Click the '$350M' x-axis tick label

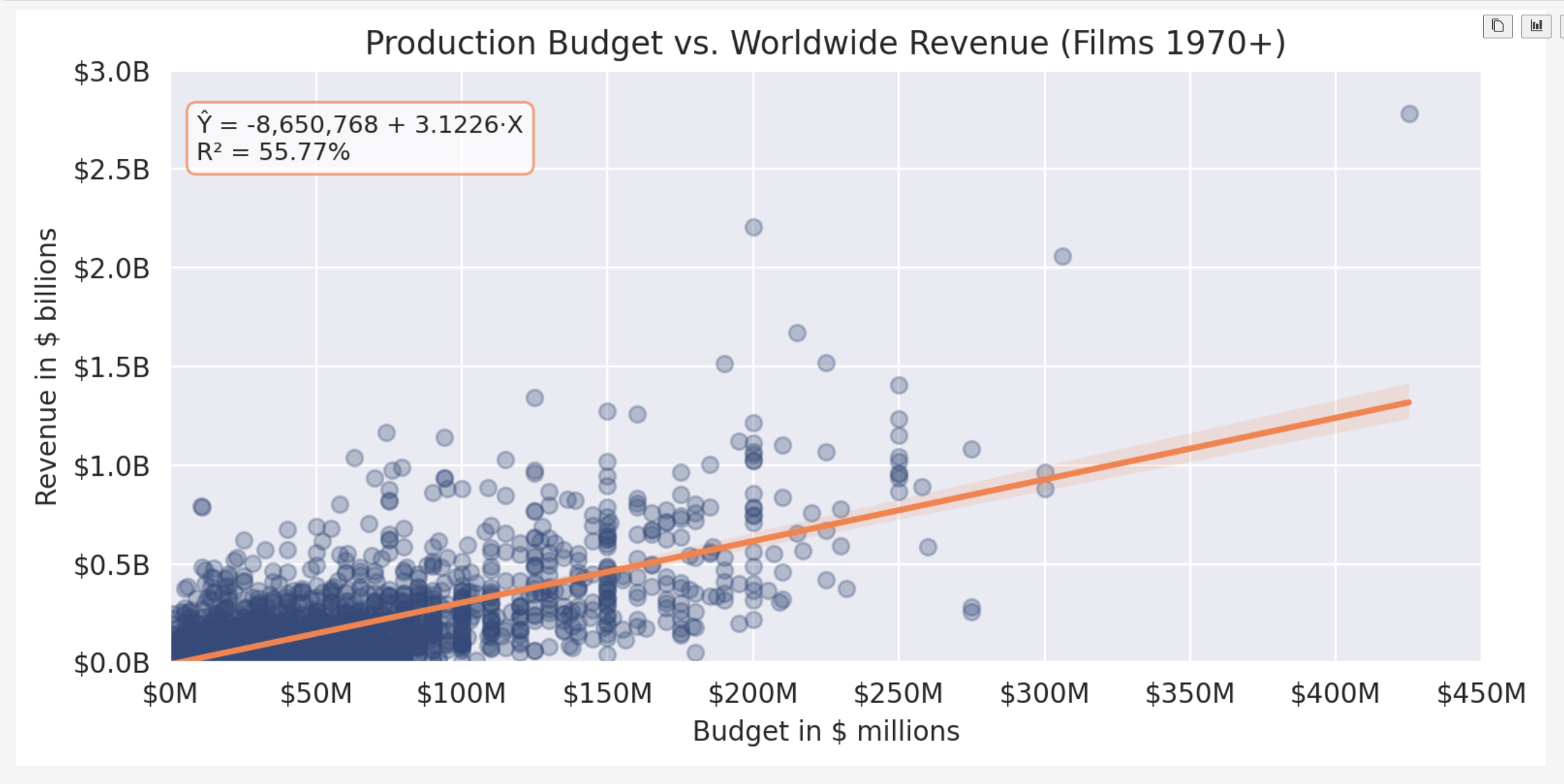(1190, 693)
